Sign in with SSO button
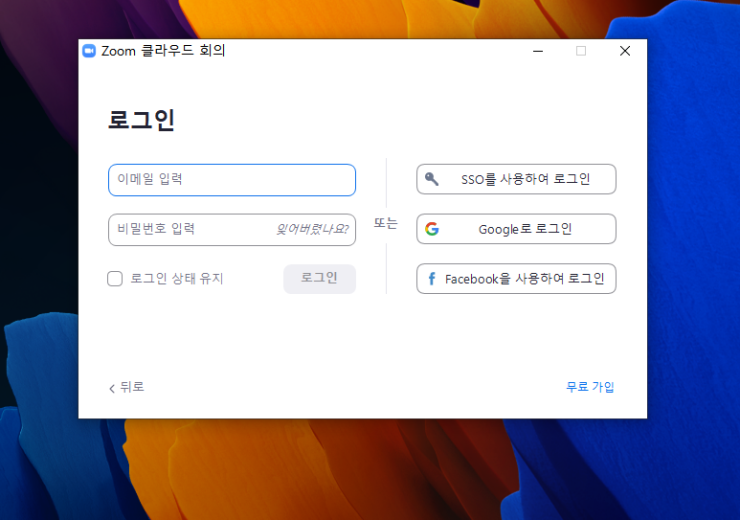The height and width of the screenshot is (520, 740). tap(516, 179)
